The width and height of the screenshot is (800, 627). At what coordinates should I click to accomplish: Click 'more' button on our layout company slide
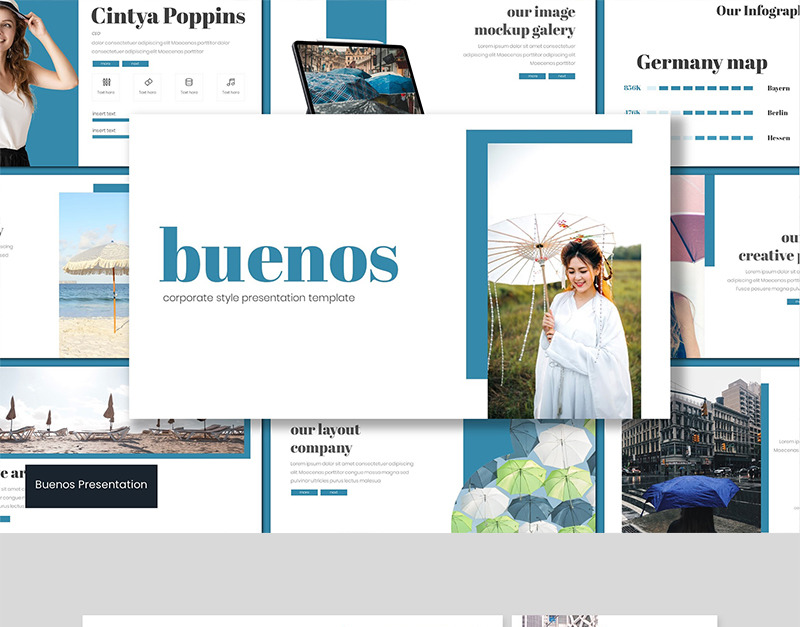click(304, 492)
